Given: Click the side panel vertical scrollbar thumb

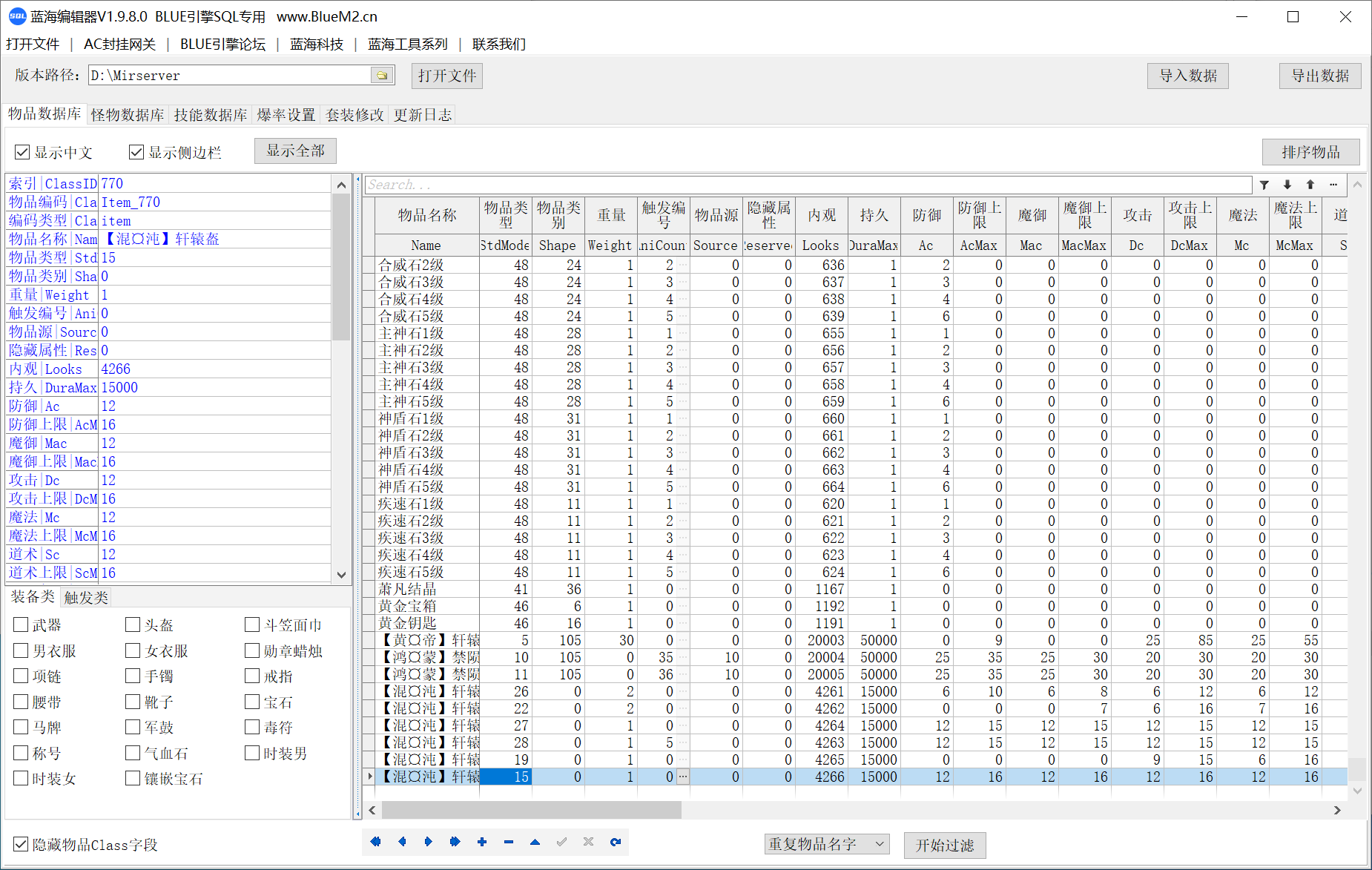Looking at the screenshot, I should 341,267.
